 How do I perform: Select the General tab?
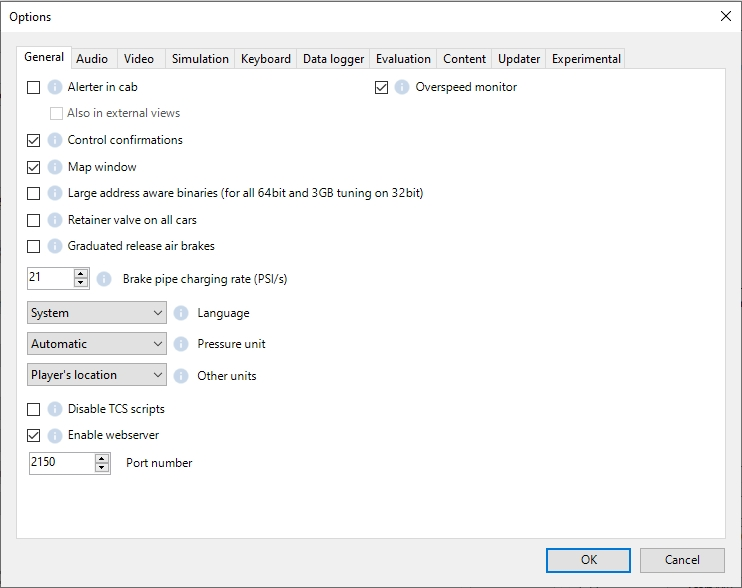44,57
